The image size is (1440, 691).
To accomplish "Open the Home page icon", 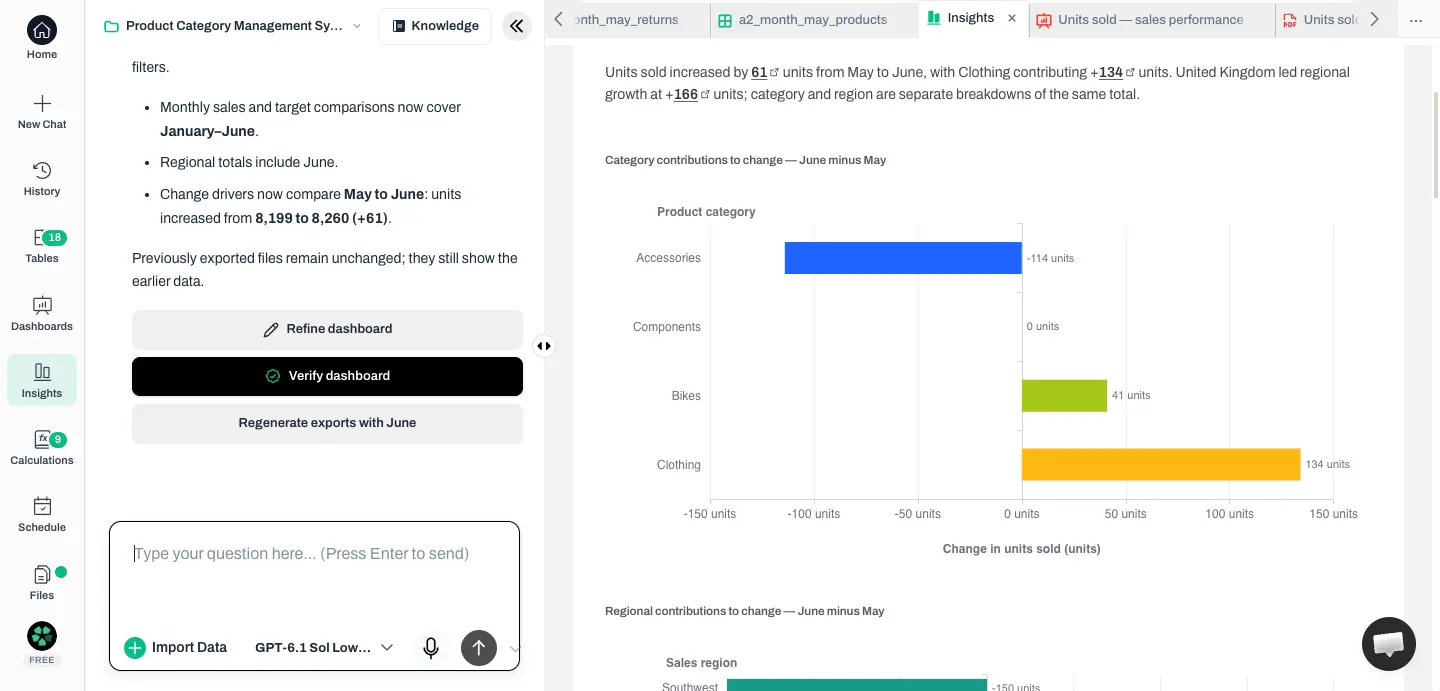I will coord(42,30).
